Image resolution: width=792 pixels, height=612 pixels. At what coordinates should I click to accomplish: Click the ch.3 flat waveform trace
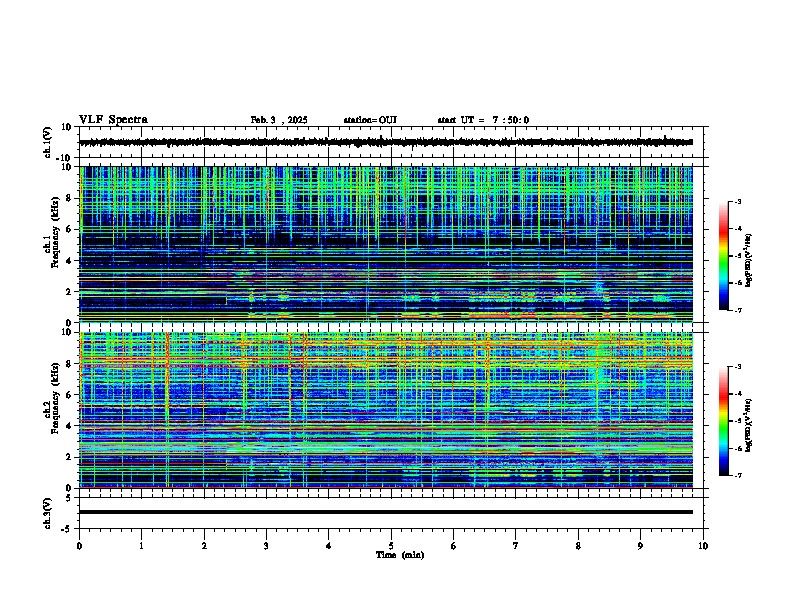pos(386,512)
